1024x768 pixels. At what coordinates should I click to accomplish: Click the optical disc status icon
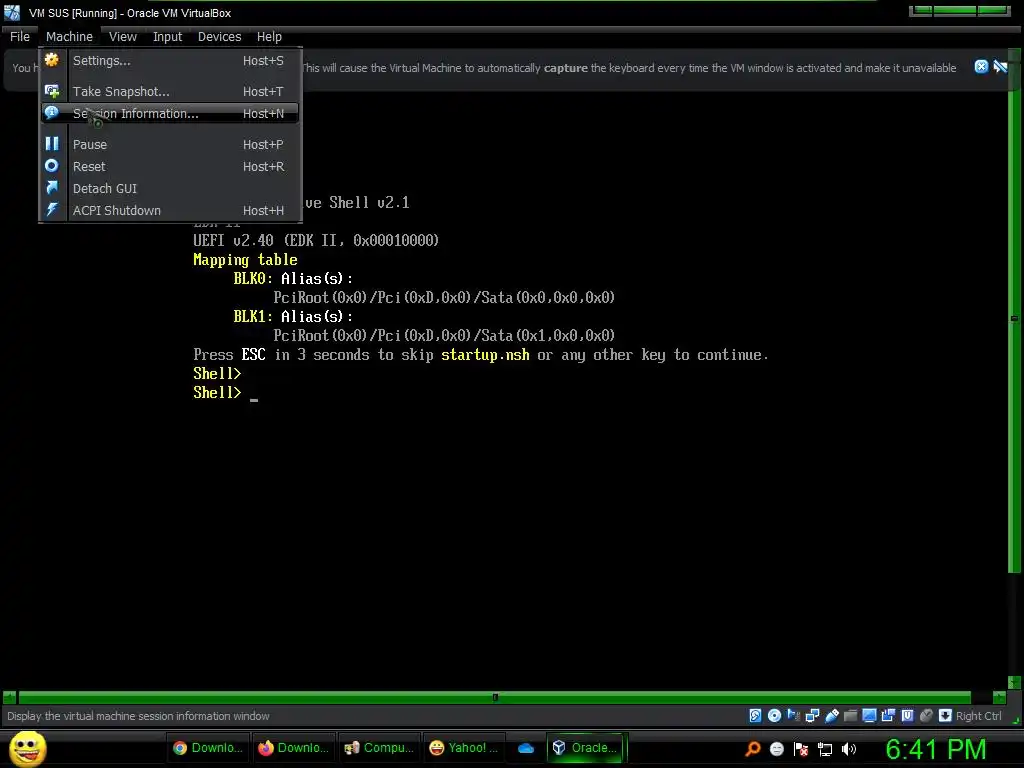[774, 716]
